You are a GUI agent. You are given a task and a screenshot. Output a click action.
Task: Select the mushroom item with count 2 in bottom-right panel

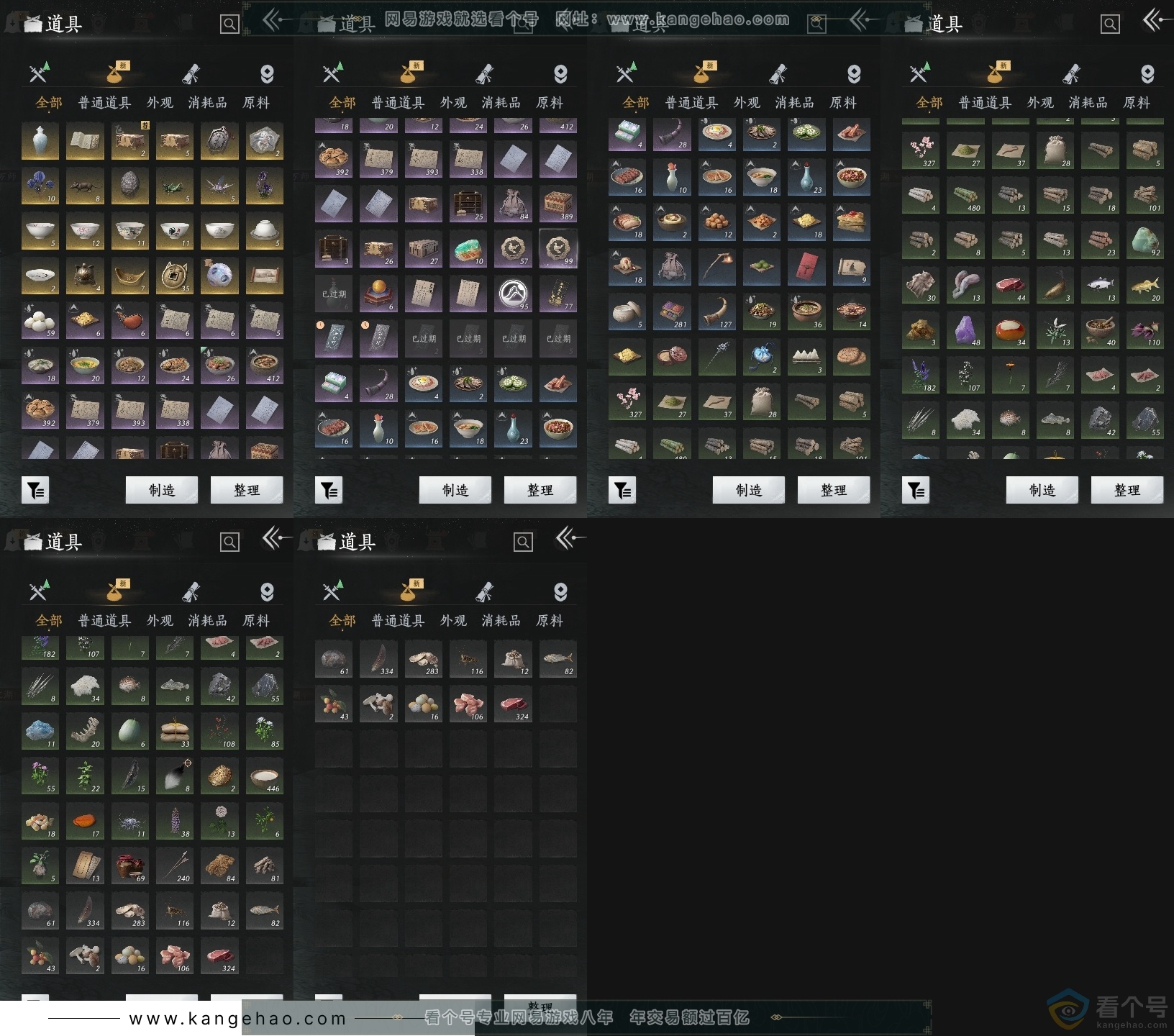[x=379, y=704]
